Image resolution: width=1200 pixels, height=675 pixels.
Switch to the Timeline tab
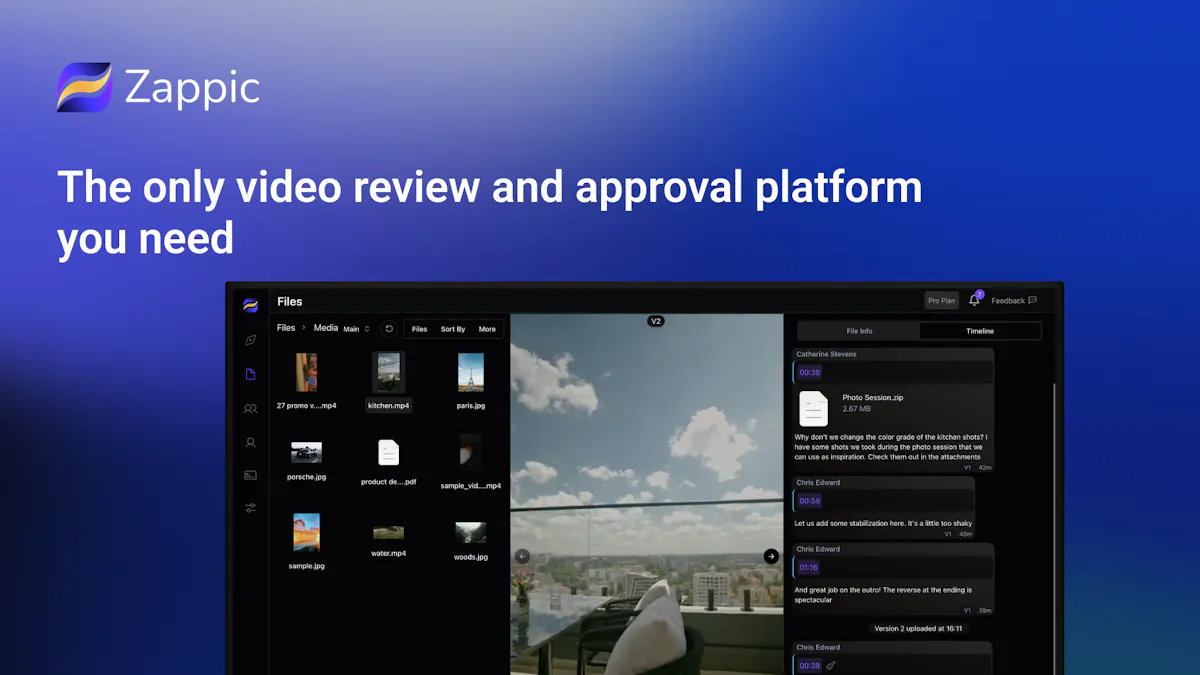pos(980,331)
